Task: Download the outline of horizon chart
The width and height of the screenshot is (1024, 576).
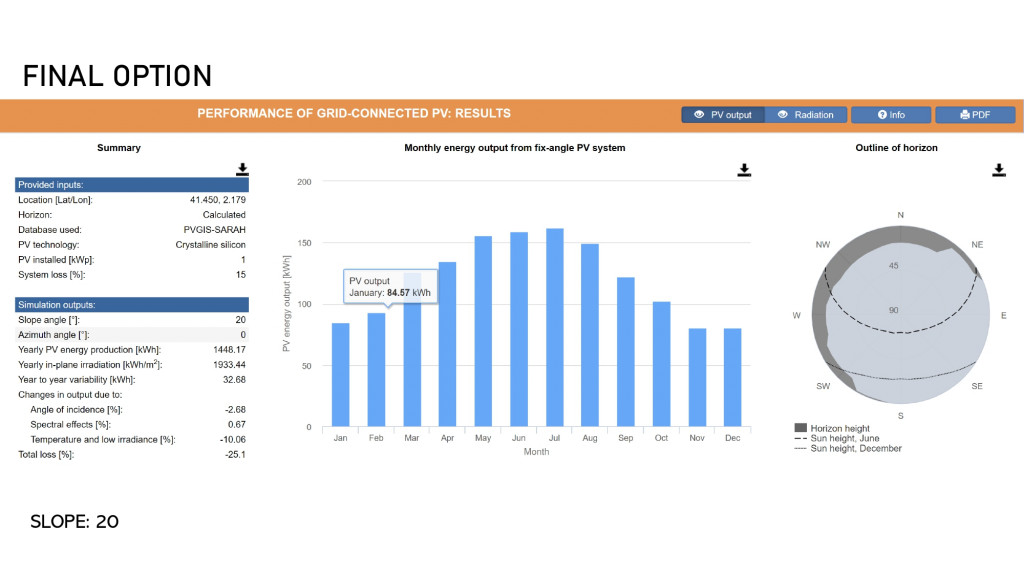Action: coord(998,170)
